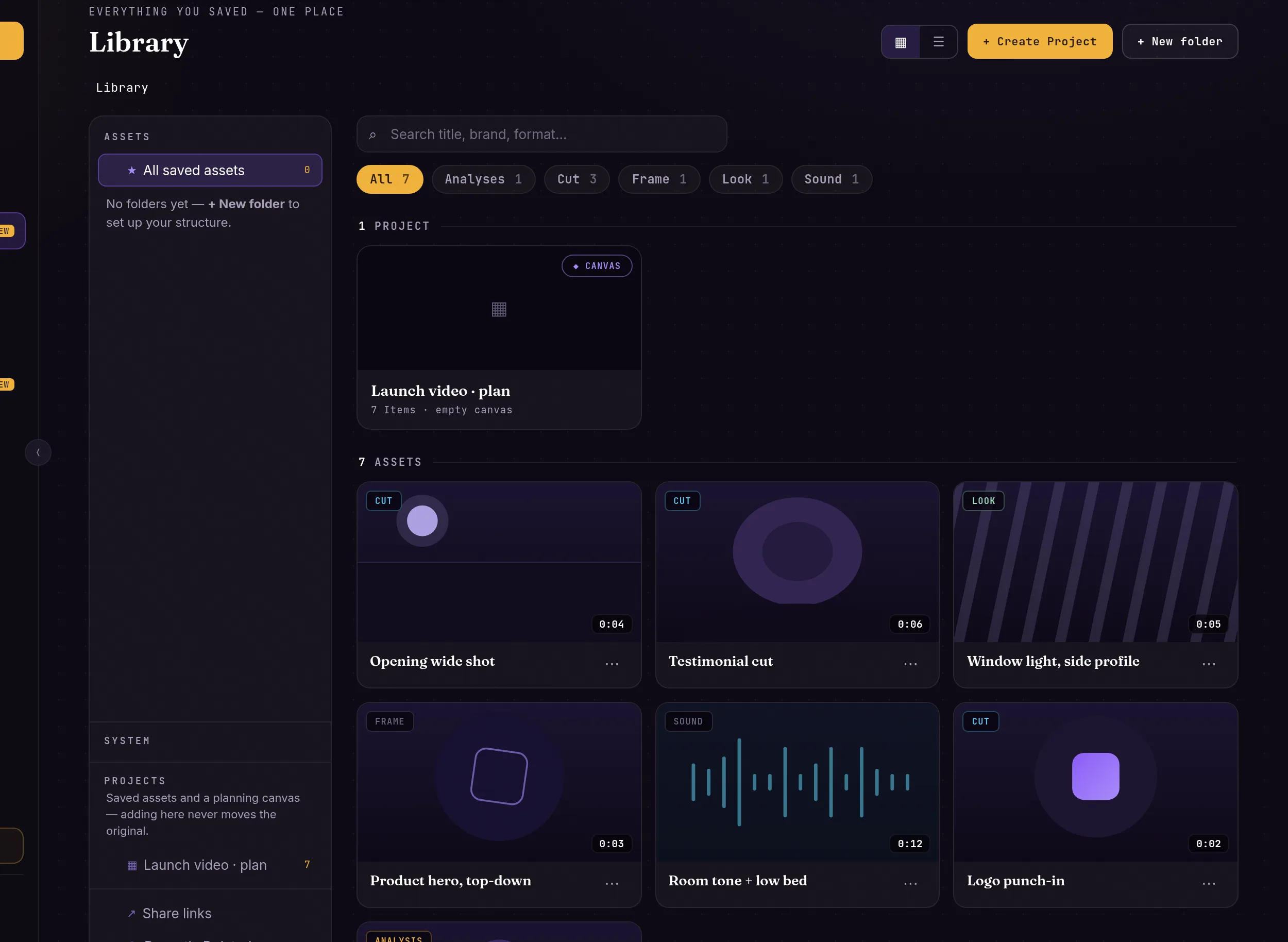Filter assets by Cut tab
The height and width of the screenshot is (942, 1288).
click(x=577, y=179)
